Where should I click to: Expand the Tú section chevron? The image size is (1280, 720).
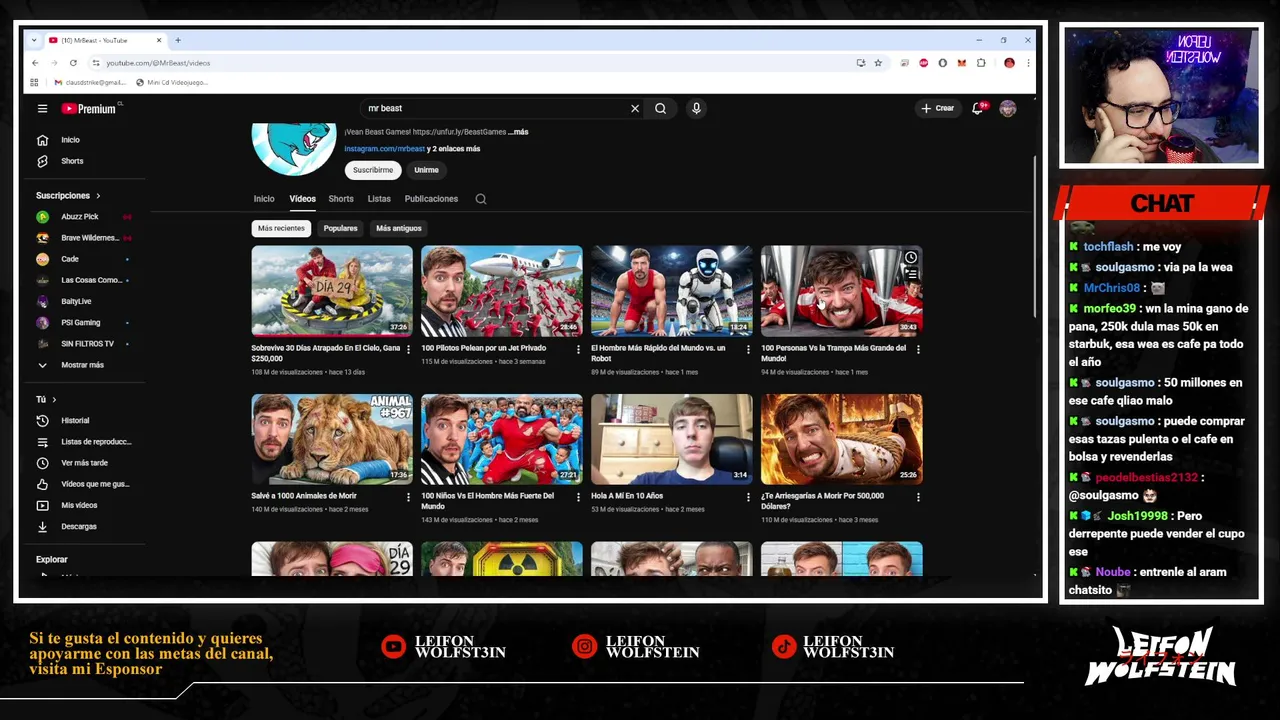click(54, 400)
